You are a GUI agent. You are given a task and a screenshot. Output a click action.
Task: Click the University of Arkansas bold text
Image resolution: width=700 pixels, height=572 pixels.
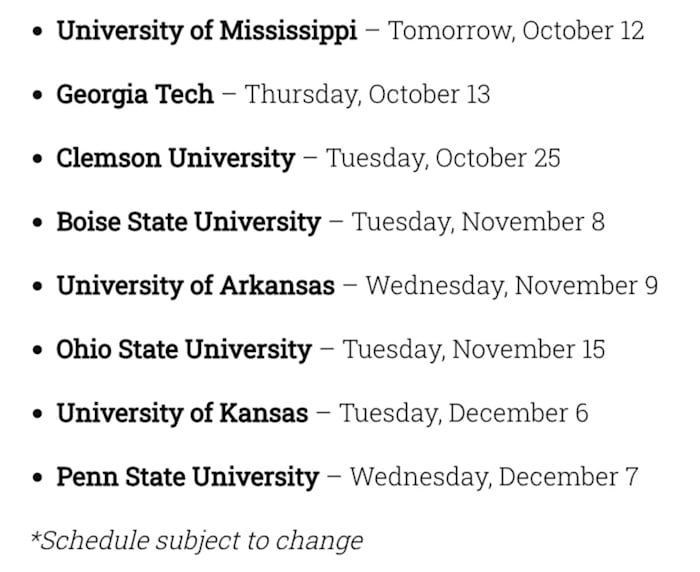(x=195, y=286)
